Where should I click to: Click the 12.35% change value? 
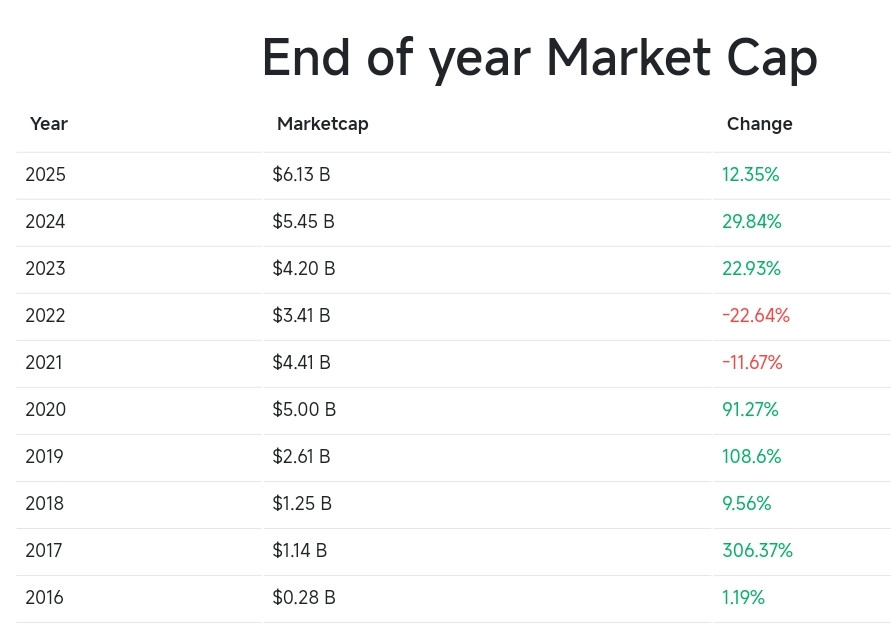pyautogui.click(x=751, y=174)
